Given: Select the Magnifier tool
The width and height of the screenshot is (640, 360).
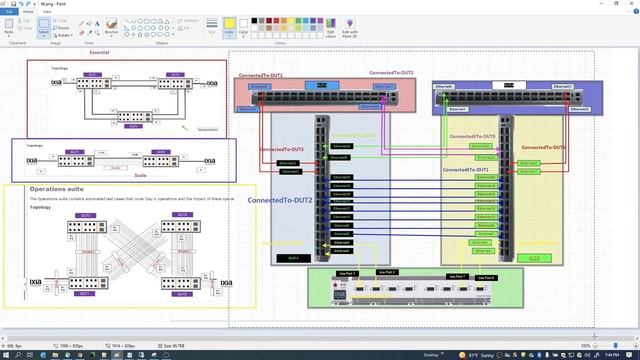Looking at the screenshot, I should [x=97, y=33].
